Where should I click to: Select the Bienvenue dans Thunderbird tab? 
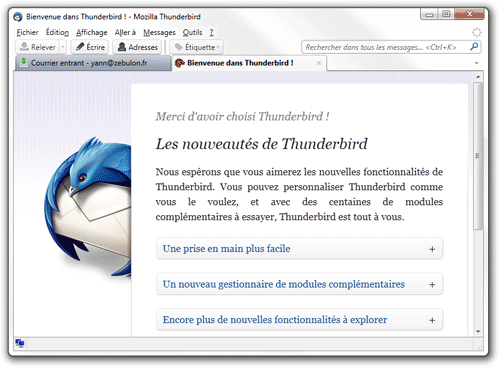[x=249, y=63]
